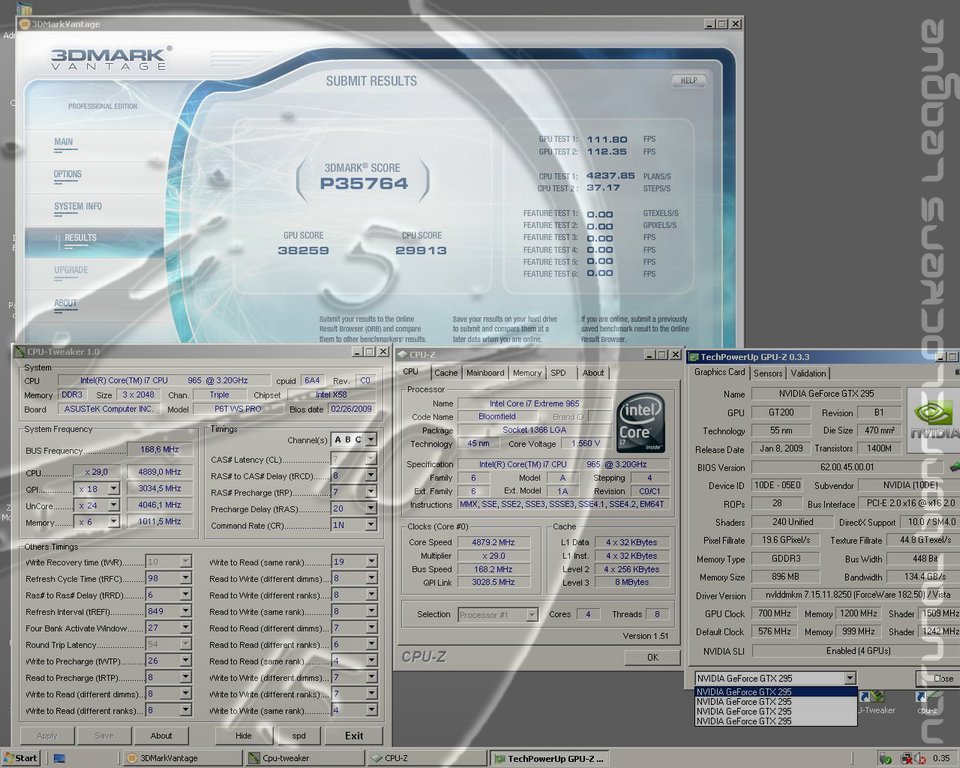960x768 pixels.
Task: Choose the highlighted GeForce GTX 295 list entry
Action: tap(776, 691)
